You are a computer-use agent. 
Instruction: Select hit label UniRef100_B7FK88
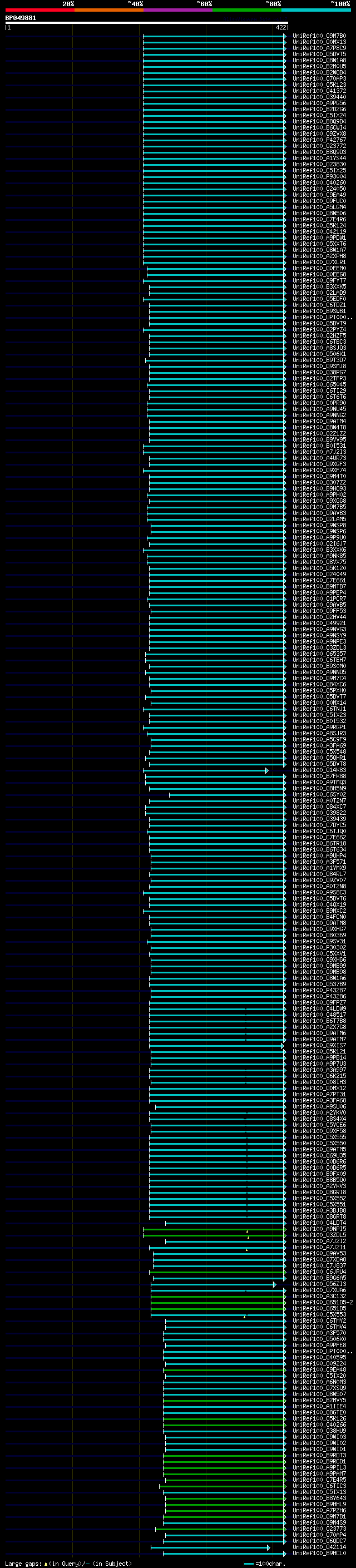click(x=319, y=776)
